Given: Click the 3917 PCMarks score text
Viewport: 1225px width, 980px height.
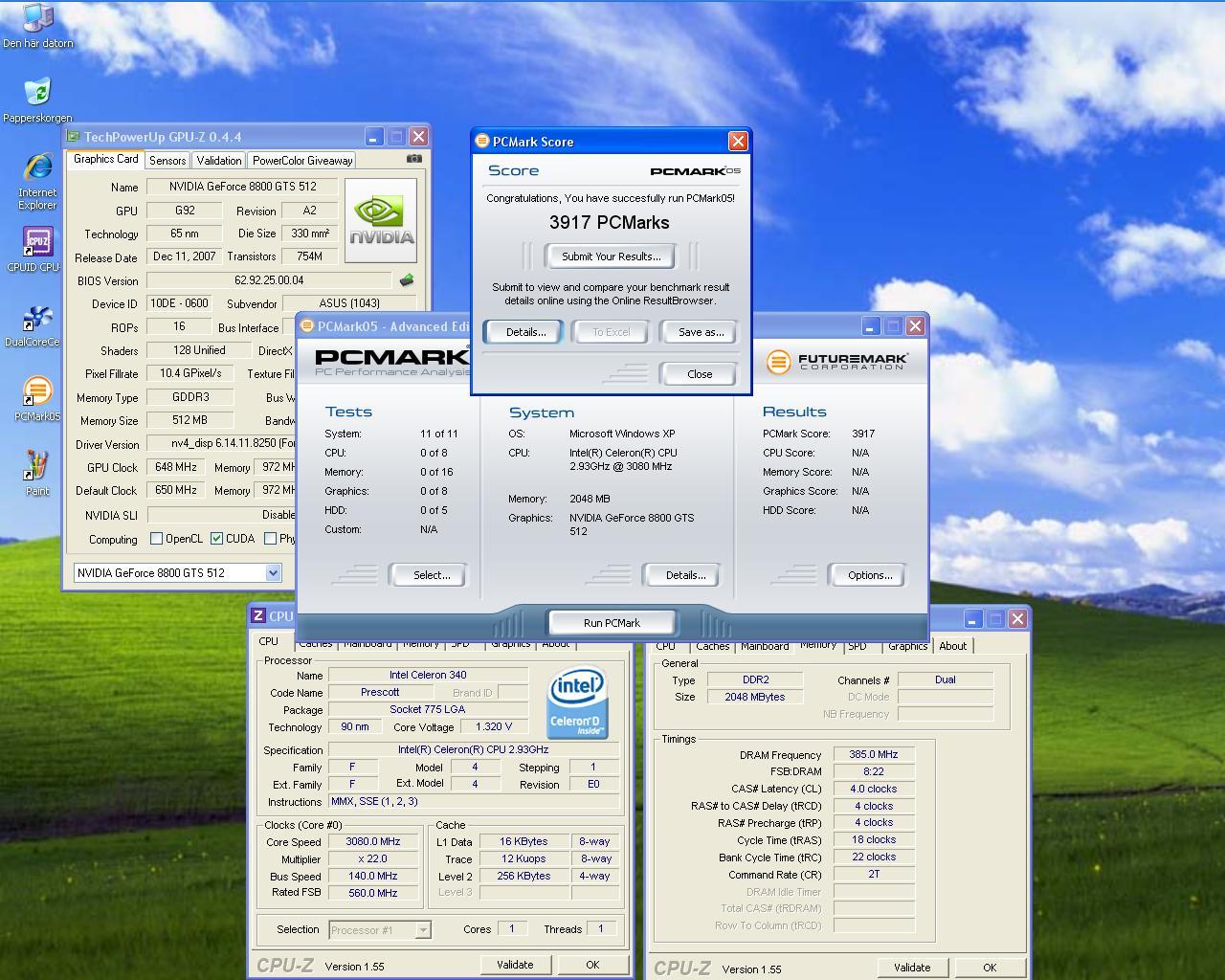Looking at the screenshot, I should 610,222.
